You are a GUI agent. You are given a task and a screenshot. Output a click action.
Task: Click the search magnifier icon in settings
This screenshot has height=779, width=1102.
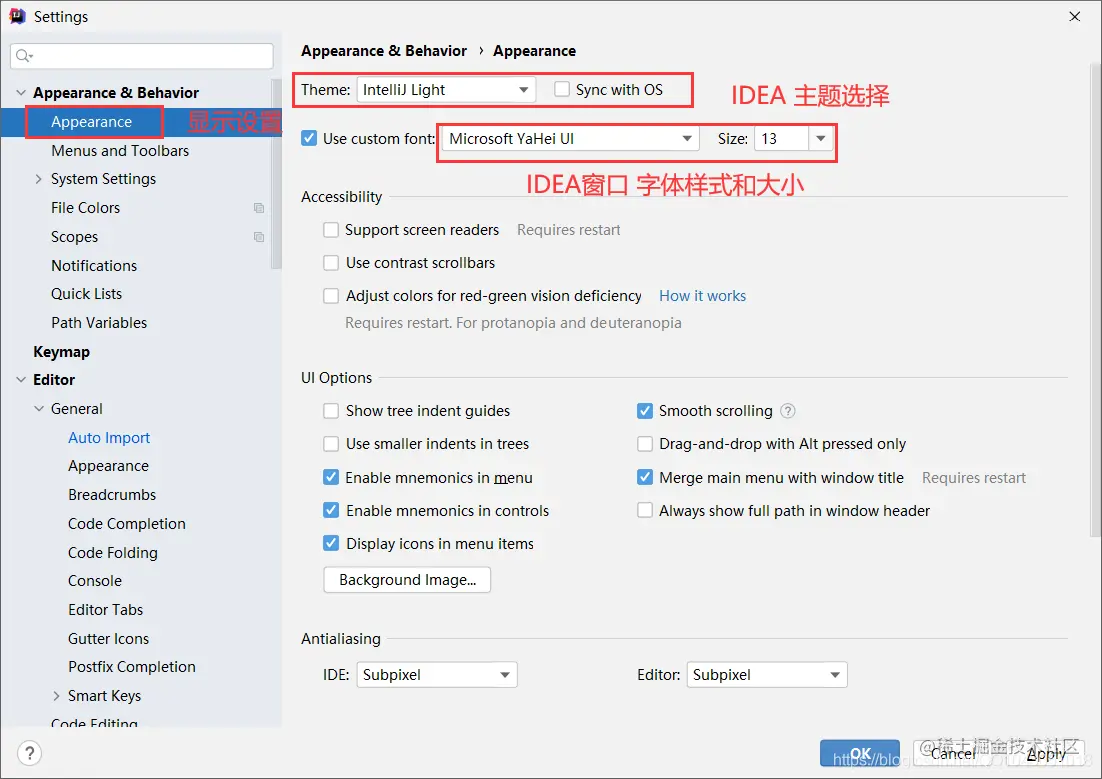(24, 56)
